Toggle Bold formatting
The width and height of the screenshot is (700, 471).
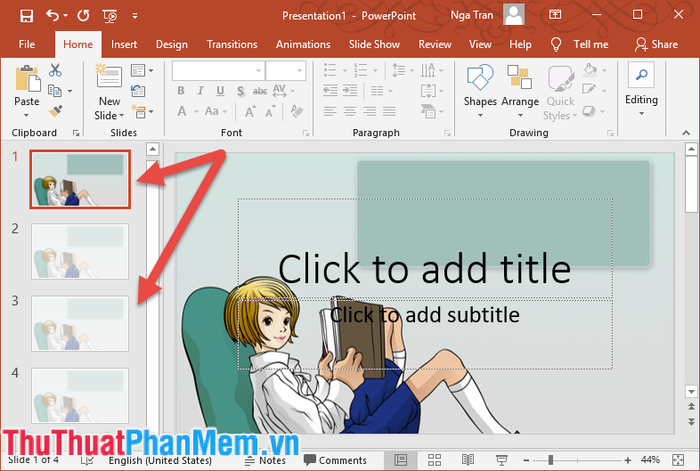point(181,91)
